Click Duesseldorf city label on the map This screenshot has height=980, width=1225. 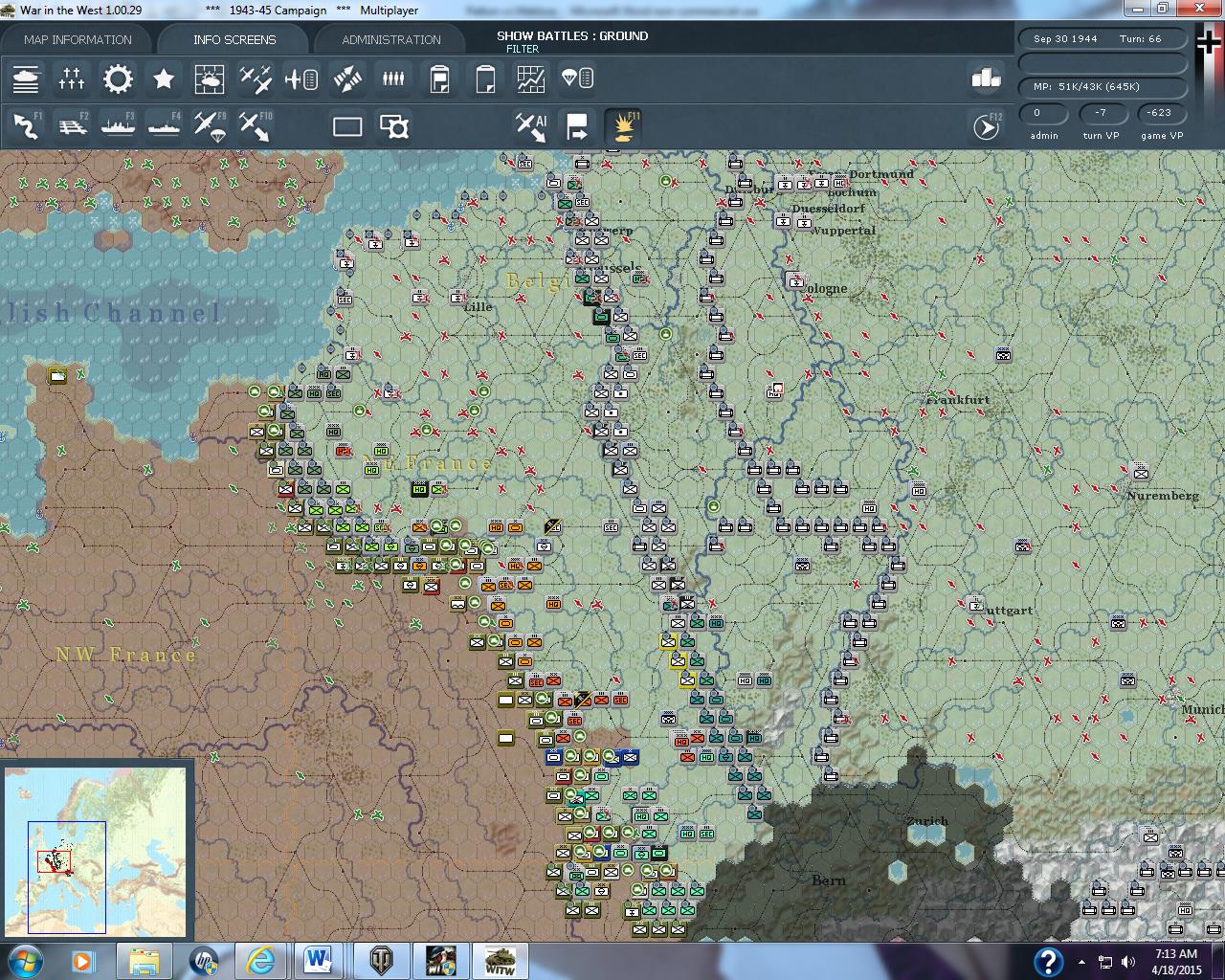[829, 209]
